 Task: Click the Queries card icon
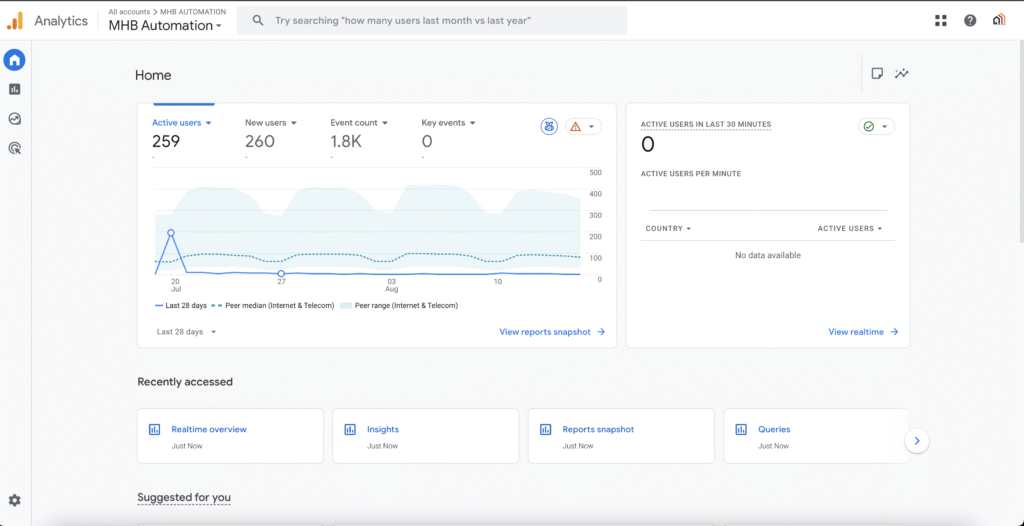[x=741, y=429]
